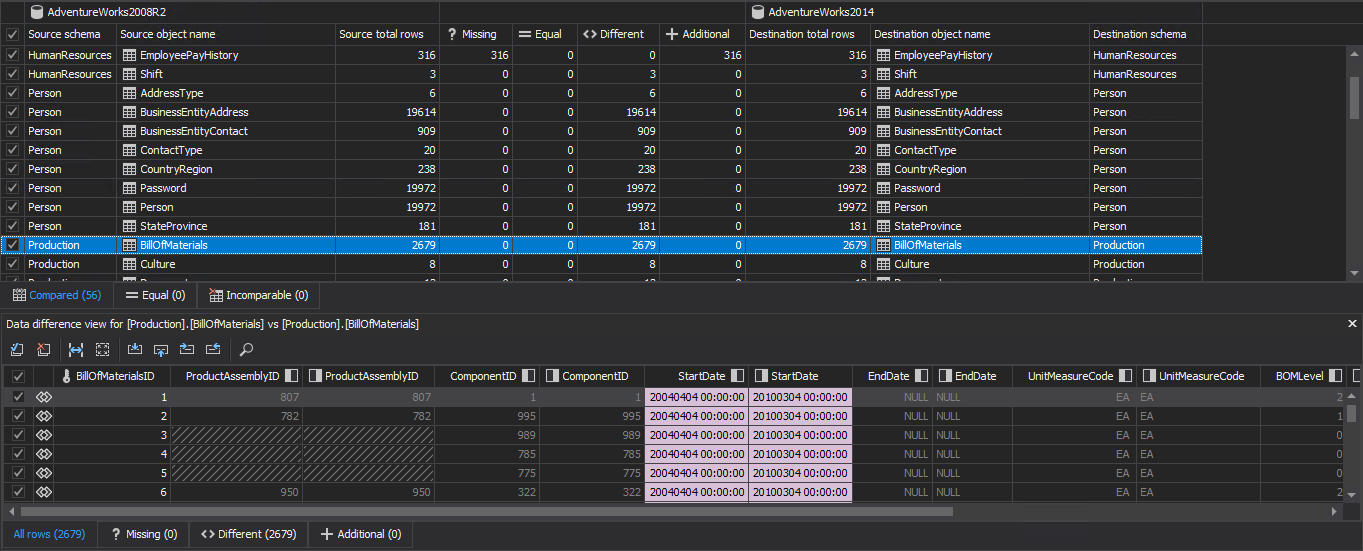Close the Data difference view panel
The image size is (1363, 551).
1352,324
